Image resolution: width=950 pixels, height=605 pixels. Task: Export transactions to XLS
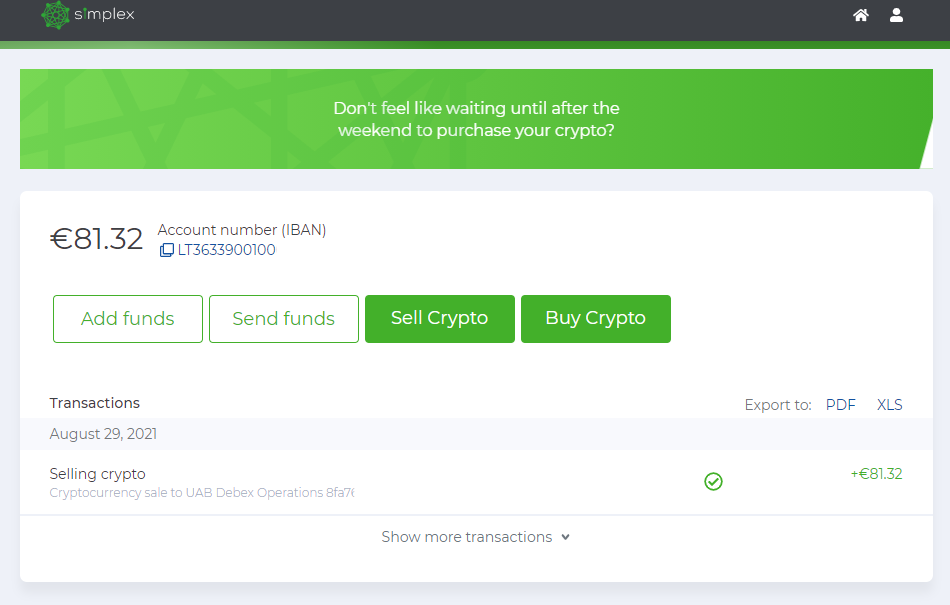[889, 404]
